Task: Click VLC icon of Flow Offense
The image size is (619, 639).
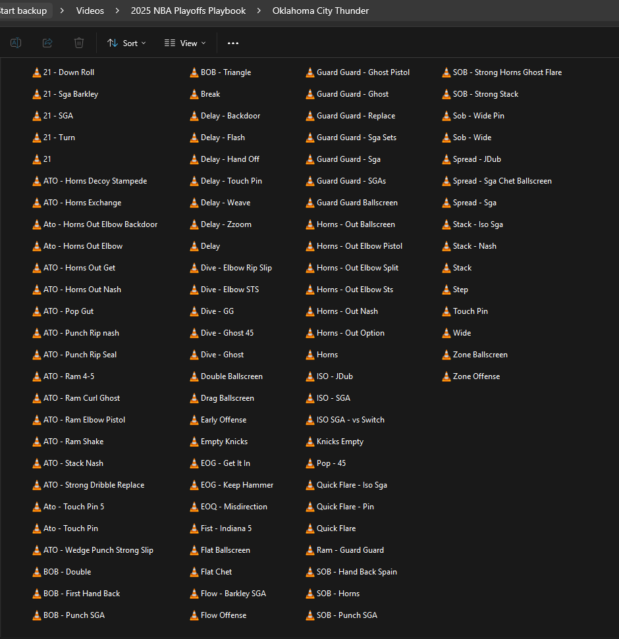Action: tap(194, 615)
